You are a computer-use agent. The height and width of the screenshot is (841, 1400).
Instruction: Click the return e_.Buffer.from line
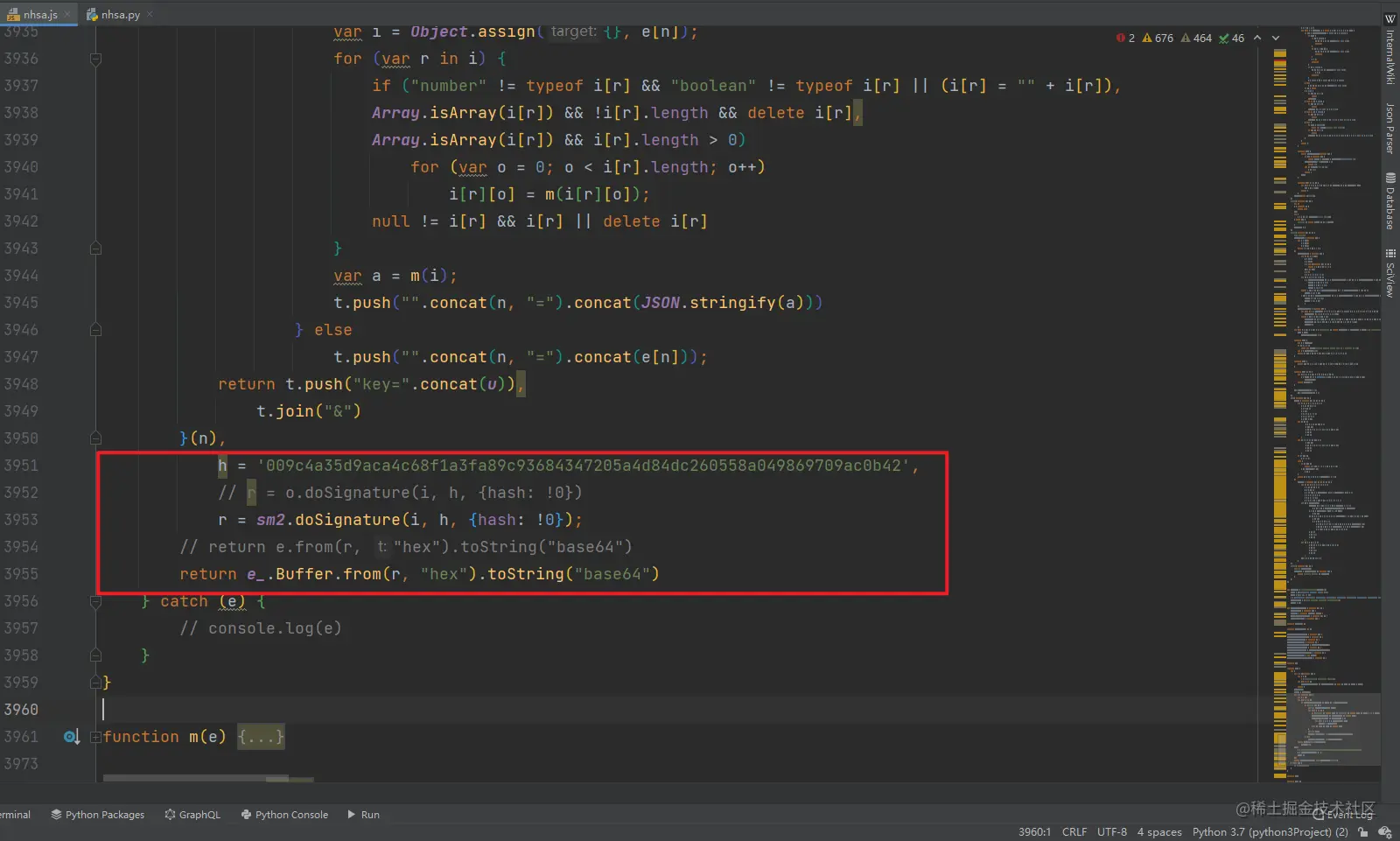pyautogui.click(x=419, y=574)
